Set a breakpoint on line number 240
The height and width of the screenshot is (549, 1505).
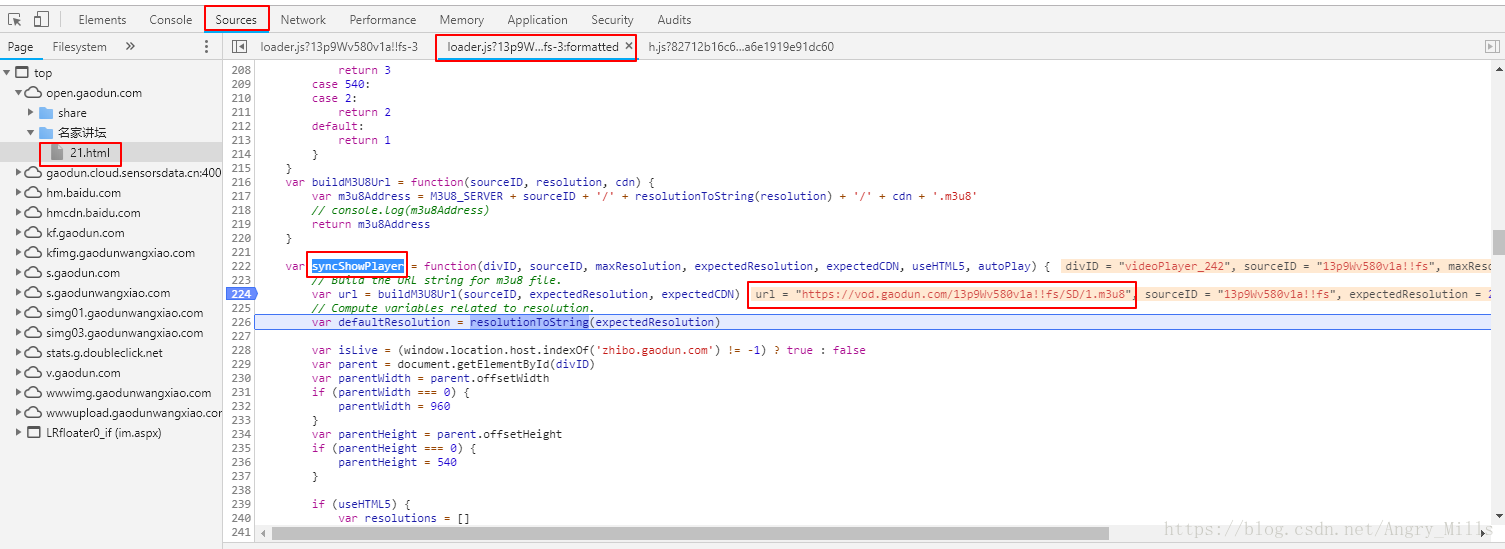pyautogui.click(x=240, y=518)
